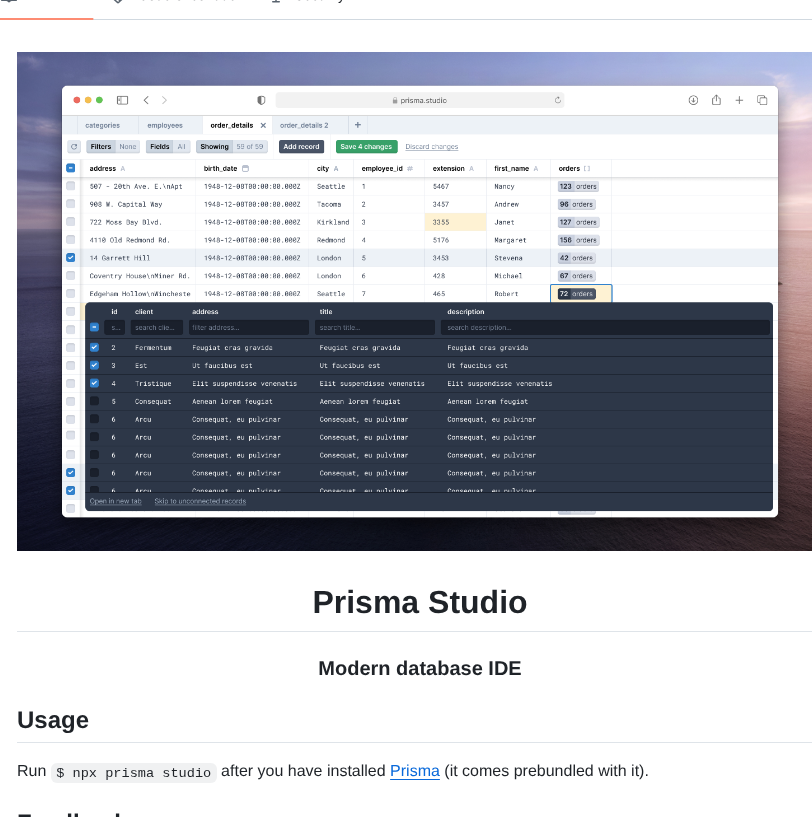
Task: Click the download icon in the browser toolbar
Action: click(692, 100)
